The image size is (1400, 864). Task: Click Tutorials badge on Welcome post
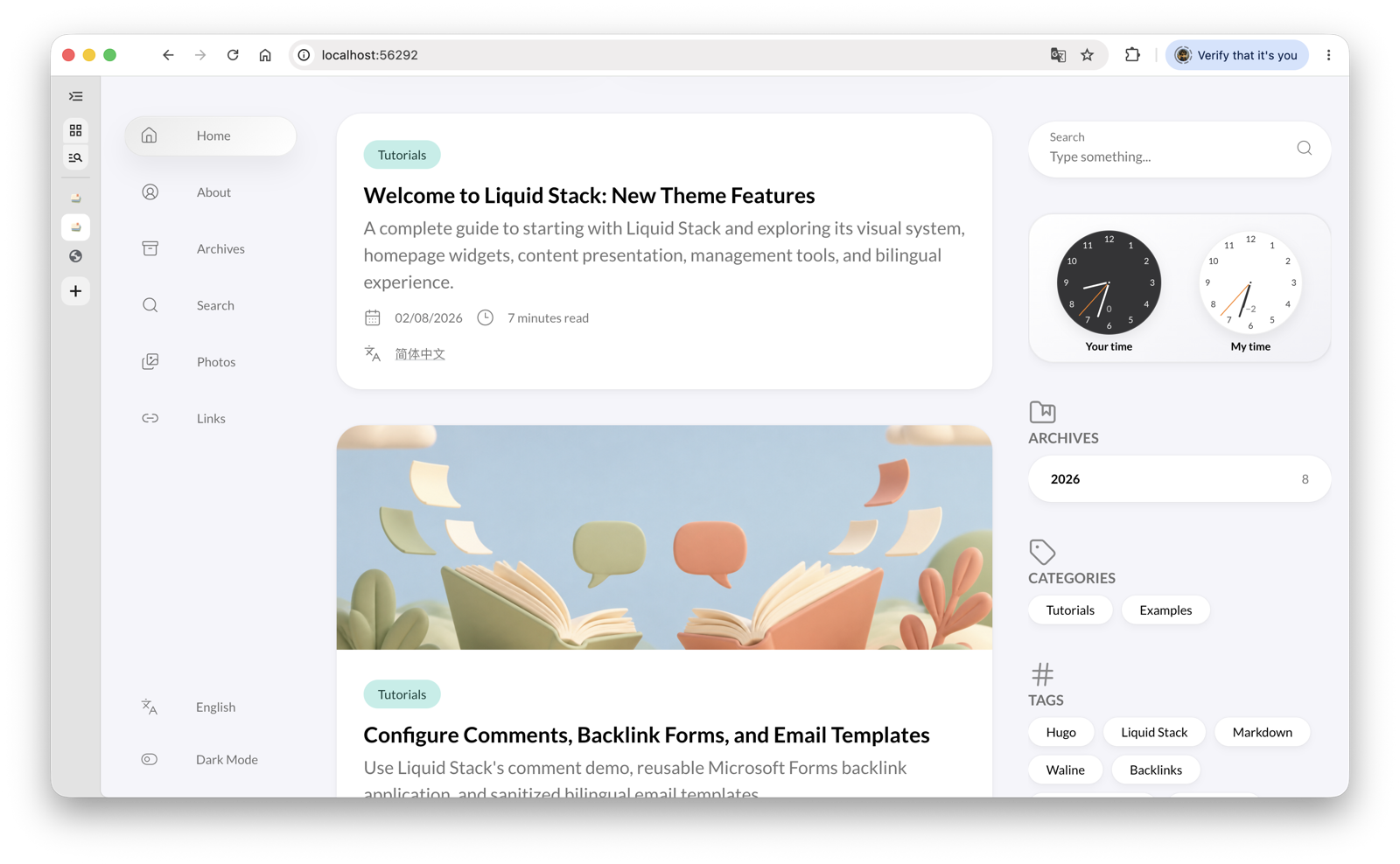[x=402, y=155]
